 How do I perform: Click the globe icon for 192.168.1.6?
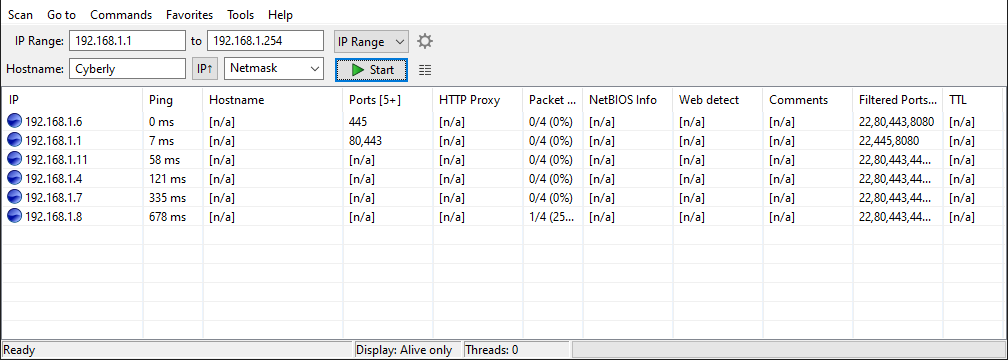[14, 122]
